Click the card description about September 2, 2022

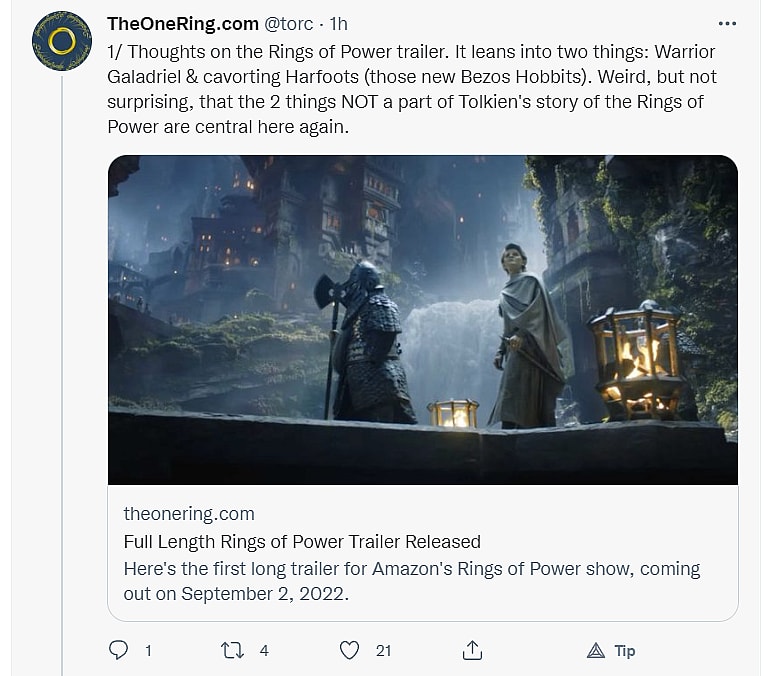click(x=411, y=580)
